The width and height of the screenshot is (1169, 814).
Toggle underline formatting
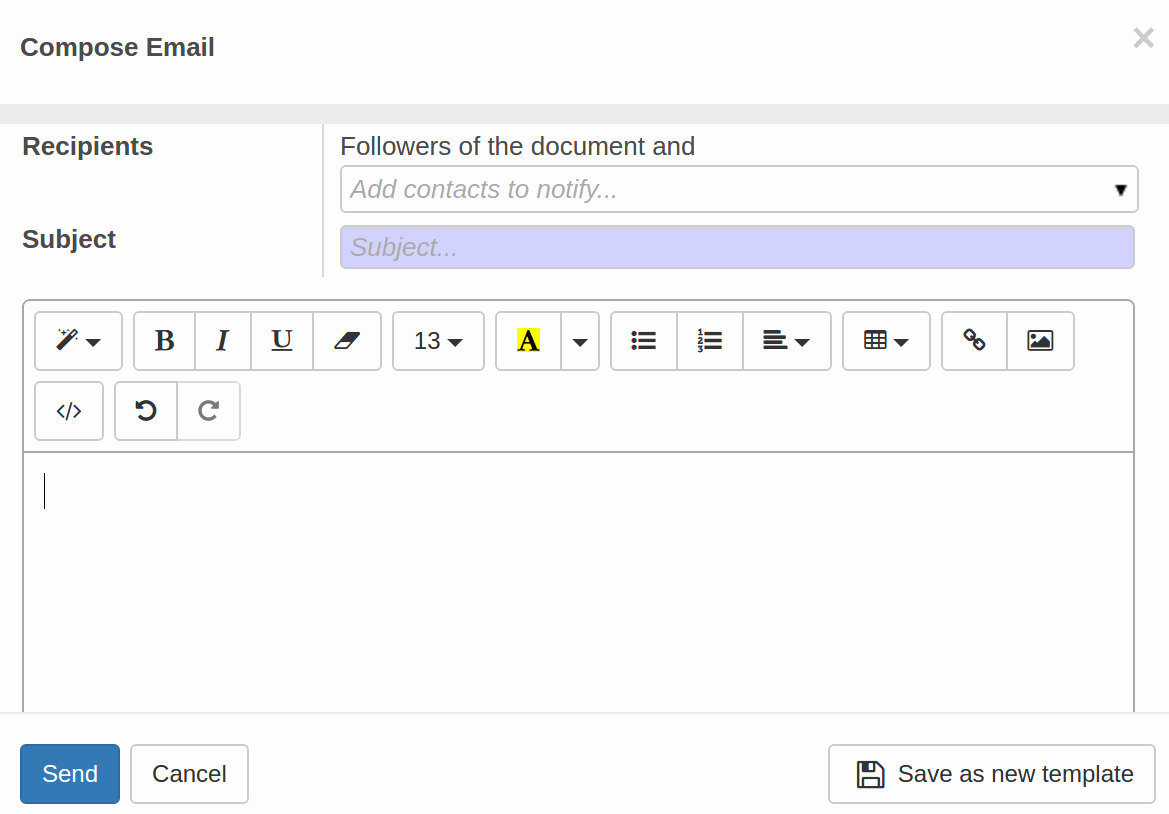coord(282,341)
